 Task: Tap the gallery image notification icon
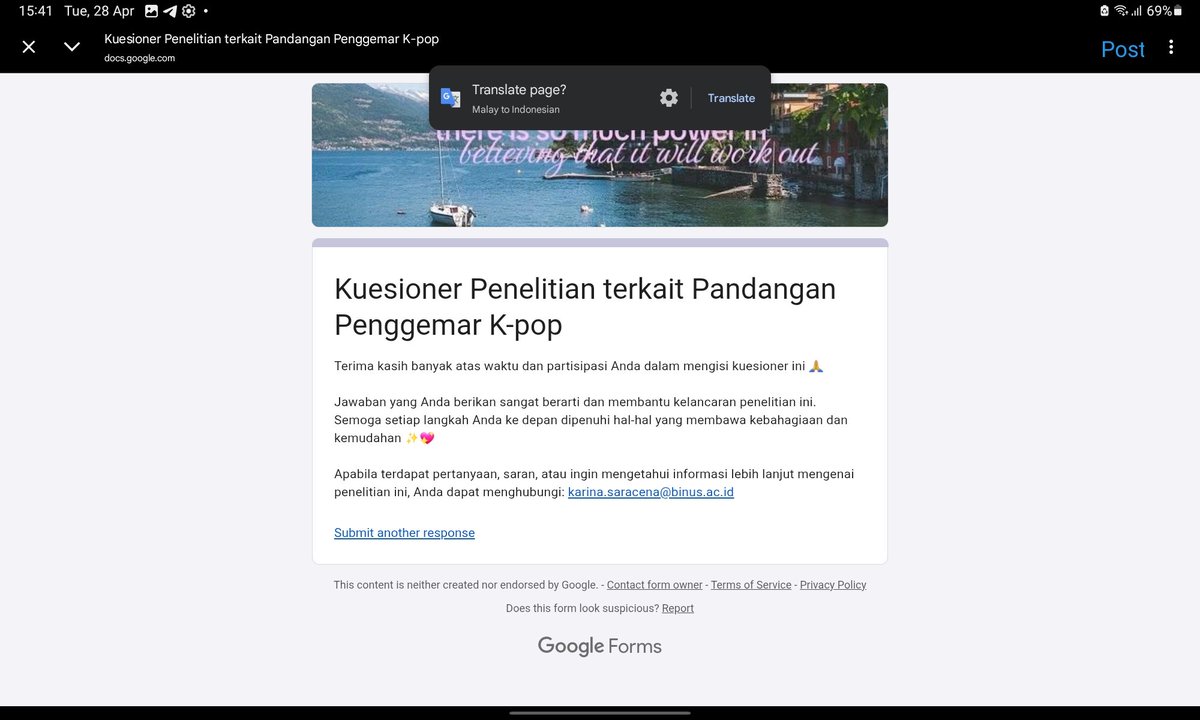151,11
